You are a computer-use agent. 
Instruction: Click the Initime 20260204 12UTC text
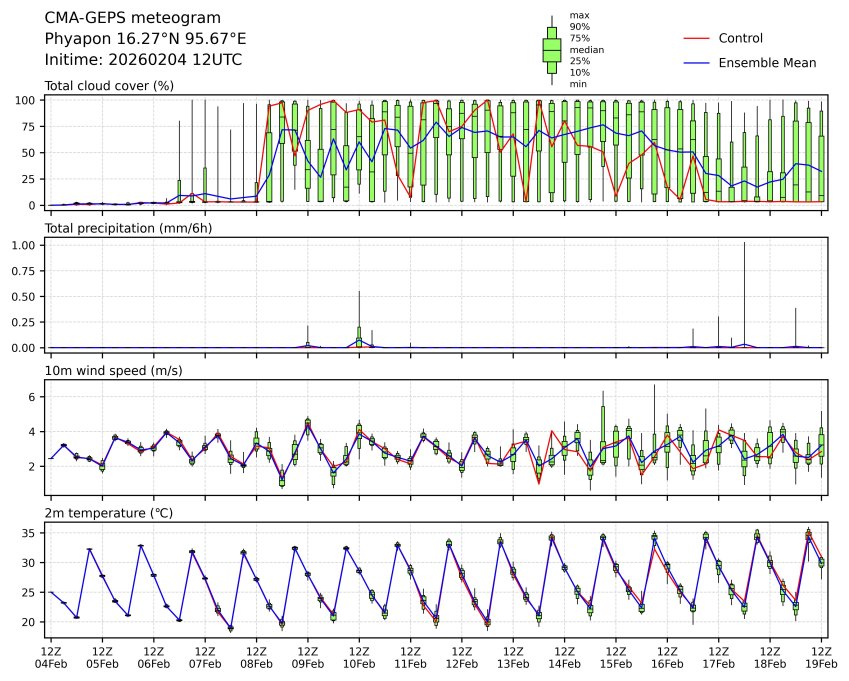[x=143, y=60]
